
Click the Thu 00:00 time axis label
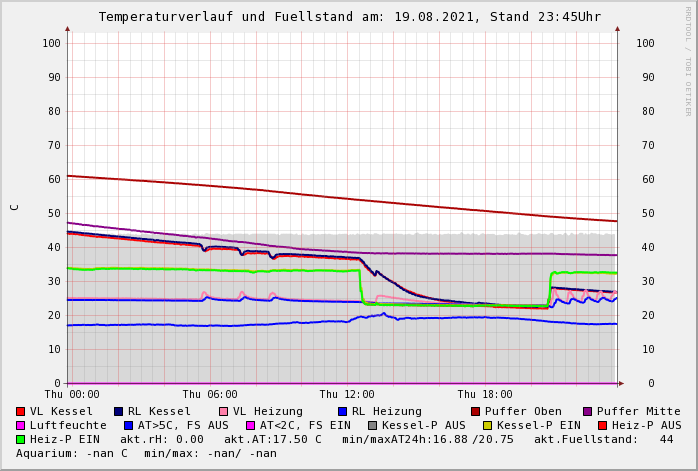(x=72, y=394)
